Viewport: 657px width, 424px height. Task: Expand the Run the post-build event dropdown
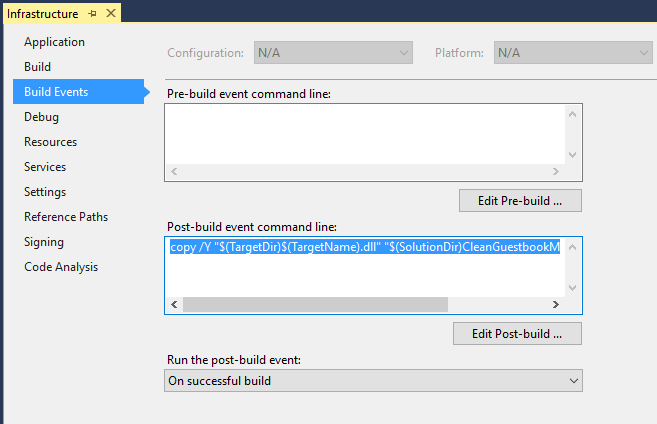pyautogui.click(x=373, y=381)
